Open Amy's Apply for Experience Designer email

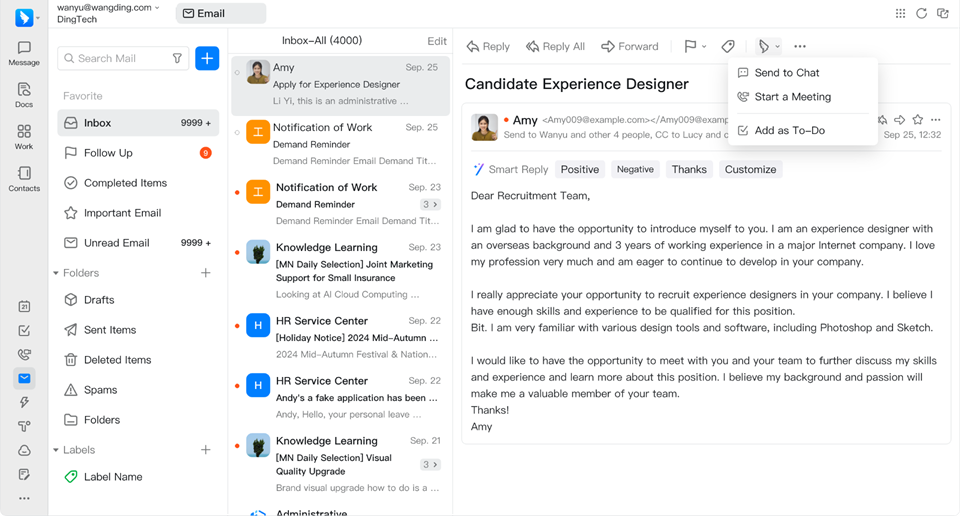[x=340, y=84]
